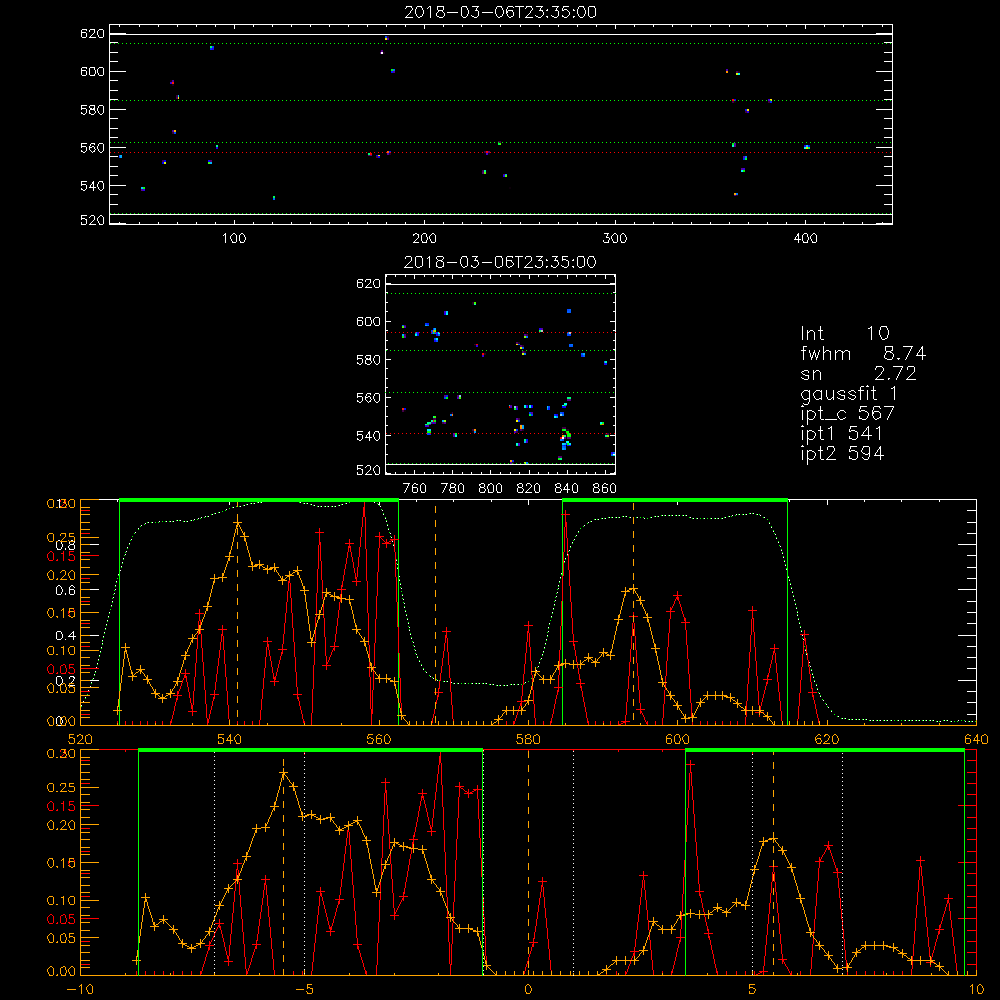The width and height of the screenshot is (1000, 1000).
Task: Click the 400 label on top plot x-axis
Action: (x=805, y=239)
